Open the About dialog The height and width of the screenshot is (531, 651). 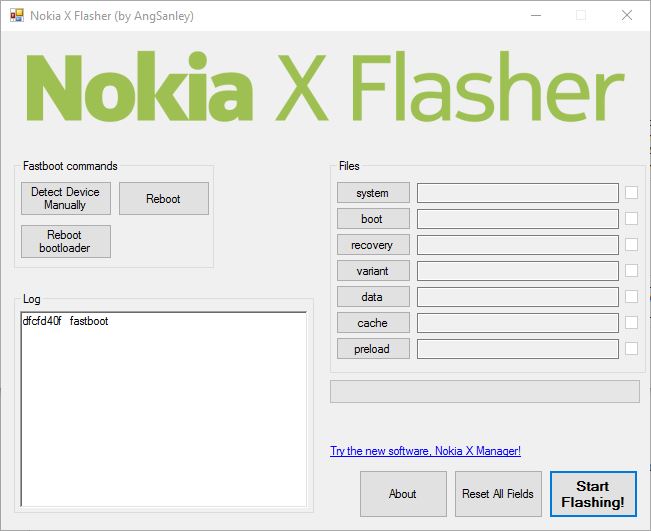[x=403, y=494]
